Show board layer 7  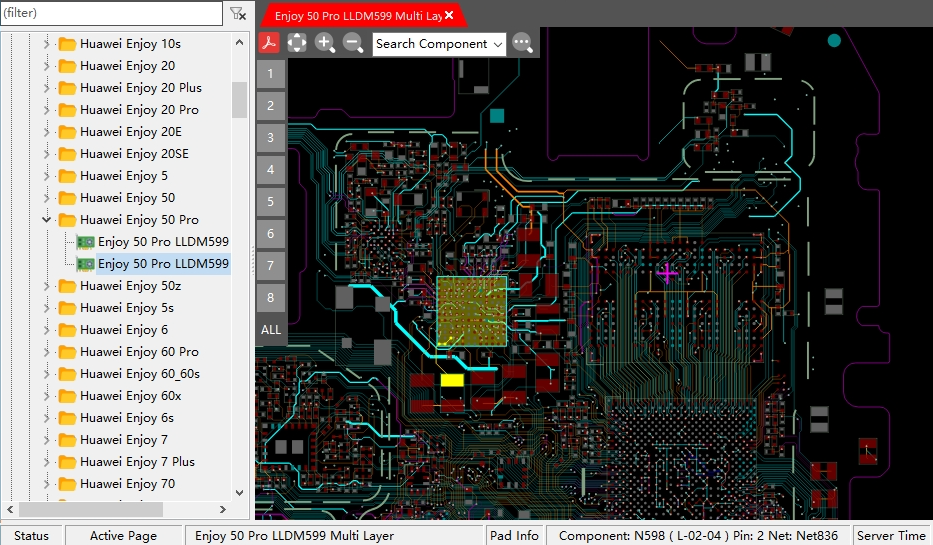(271, 265)
